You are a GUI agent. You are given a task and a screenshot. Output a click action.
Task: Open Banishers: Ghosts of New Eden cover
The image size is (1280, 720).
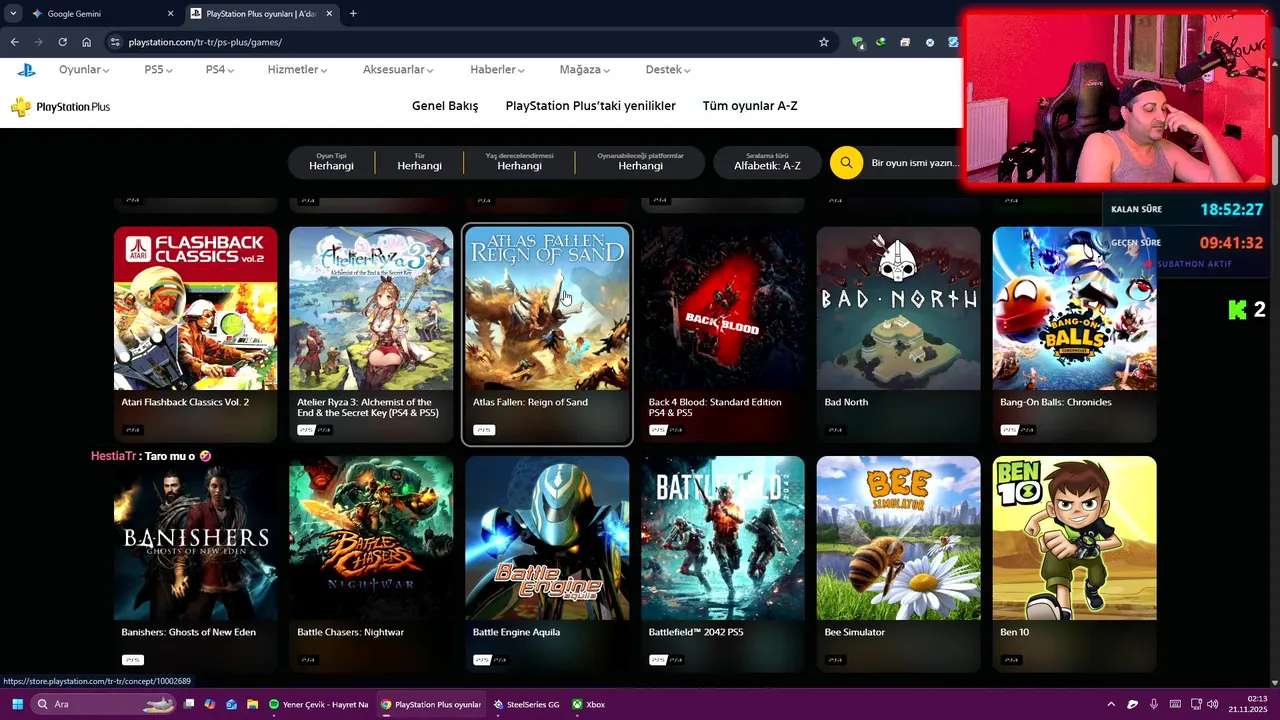[196, 538]
